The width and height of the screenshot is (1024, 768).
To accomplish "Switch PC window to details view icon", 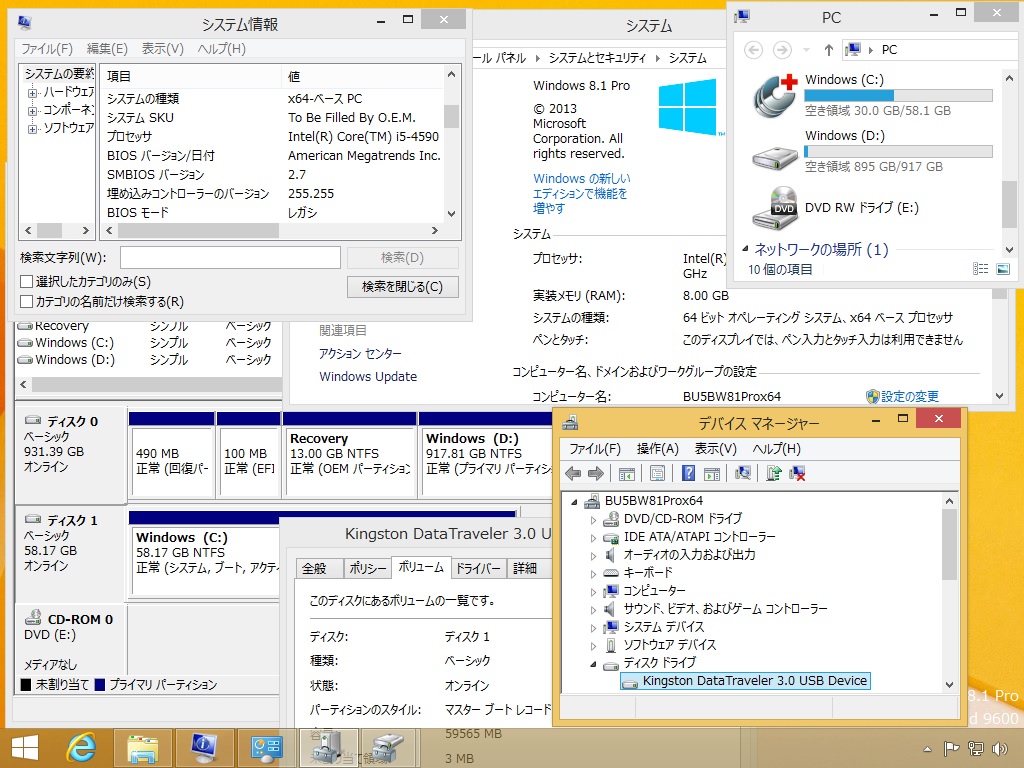I will tap(980, 269).
